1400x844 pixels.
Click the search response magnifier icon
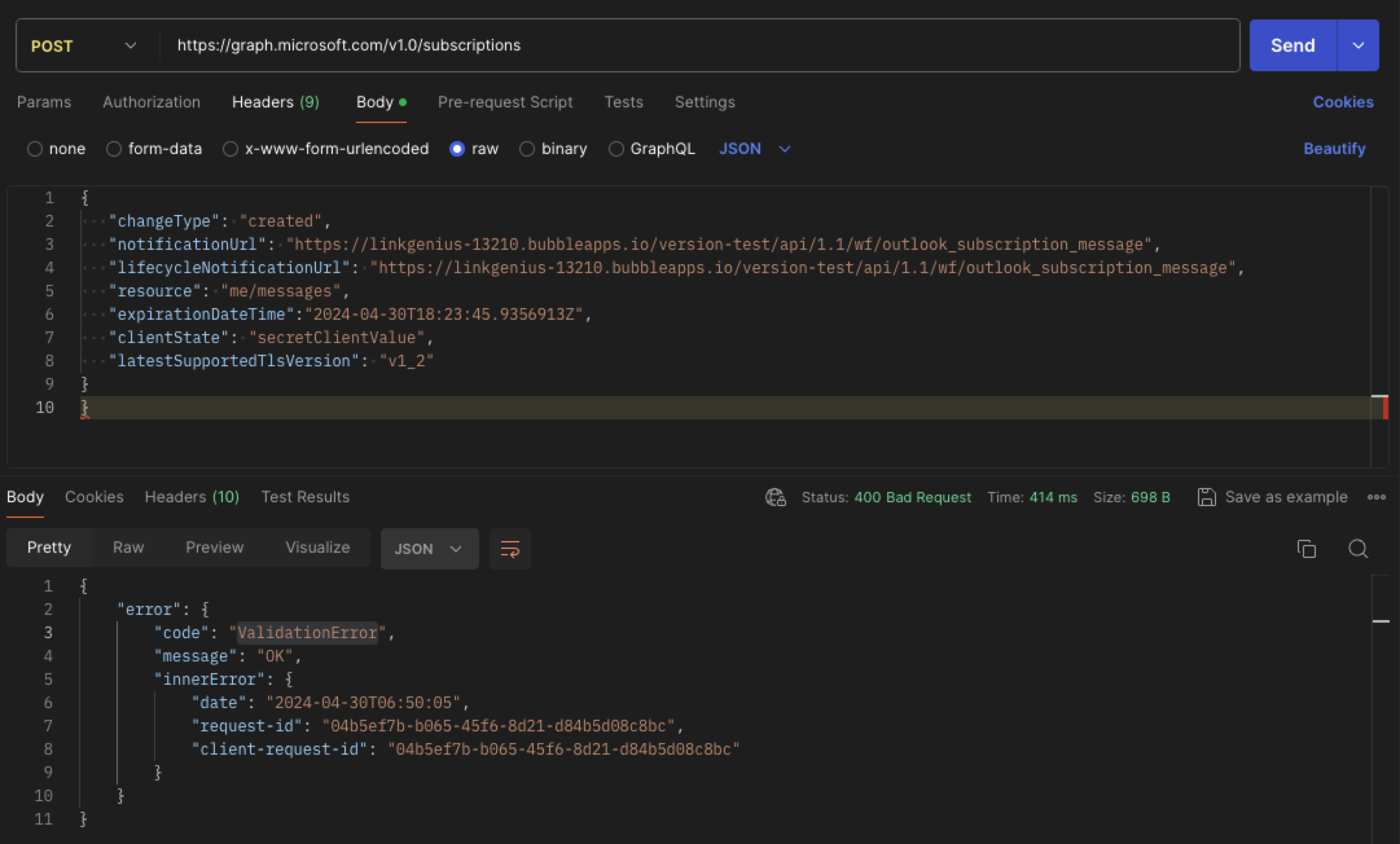coord(1358,549)
